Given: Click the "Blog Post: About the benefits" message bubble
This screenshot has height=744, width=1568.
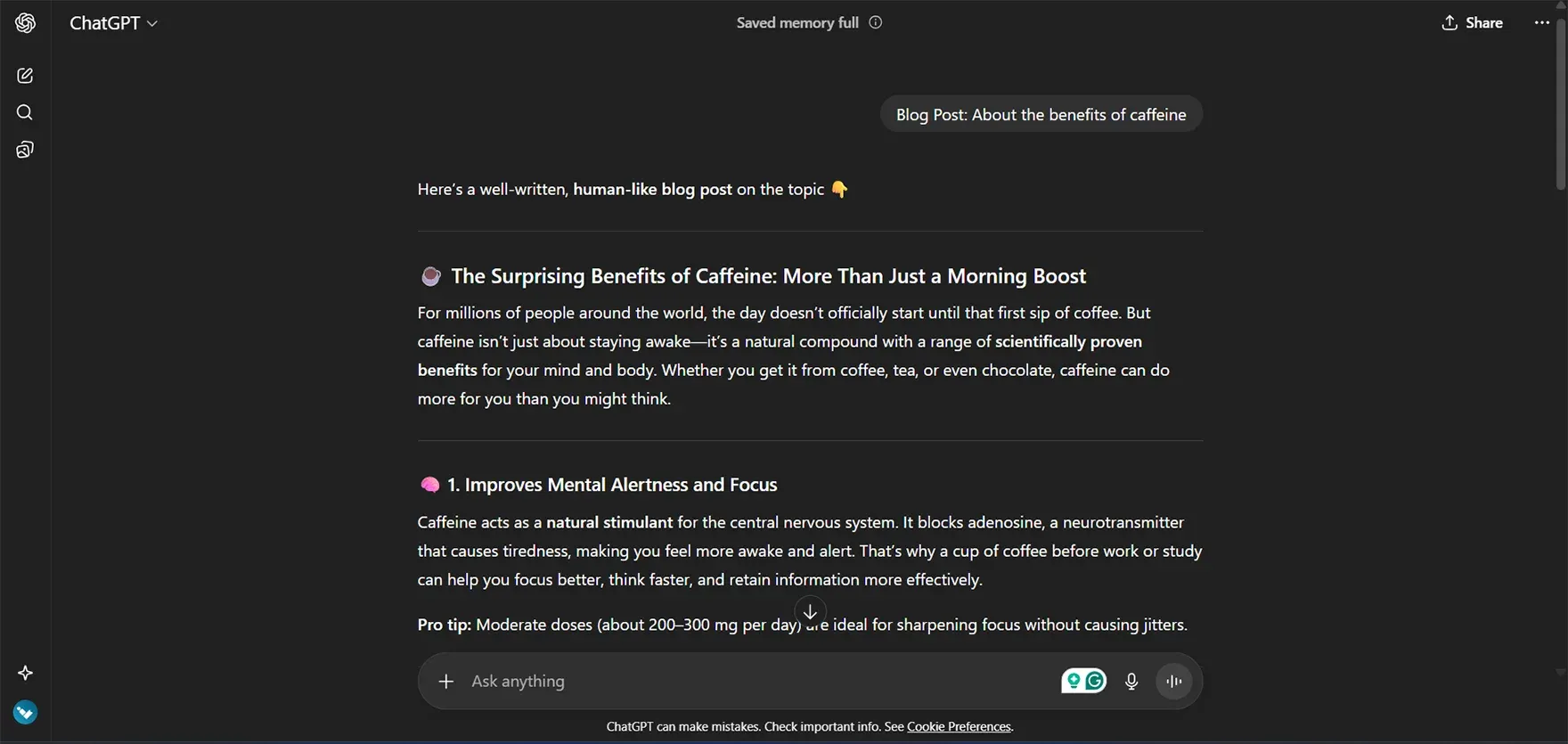Looking at the screenshot, I should click(x=1041, y=114).
